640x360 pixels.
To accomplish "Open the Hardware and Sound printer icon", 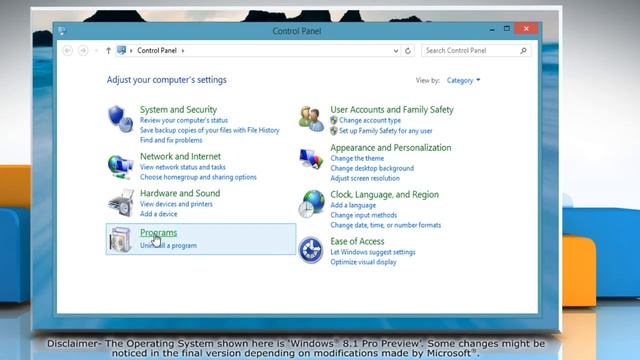I will tap(121, 203).
